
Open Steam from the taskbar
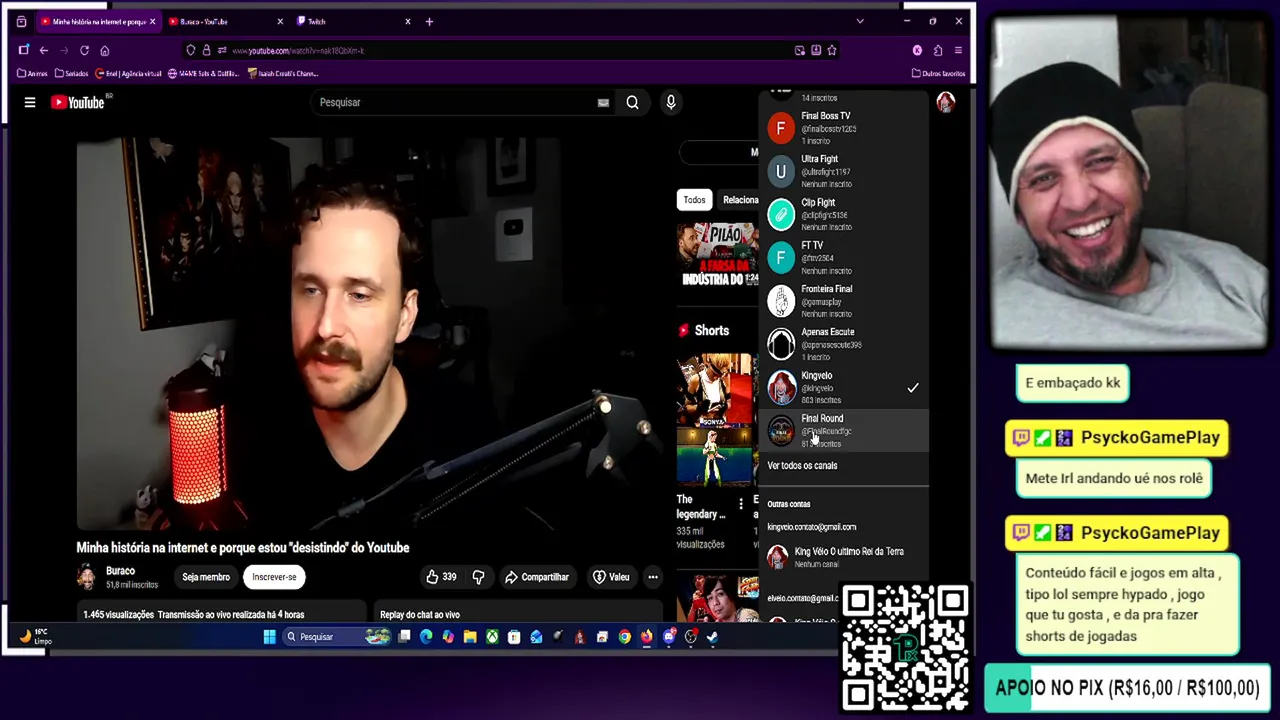(x=712, y=636)
